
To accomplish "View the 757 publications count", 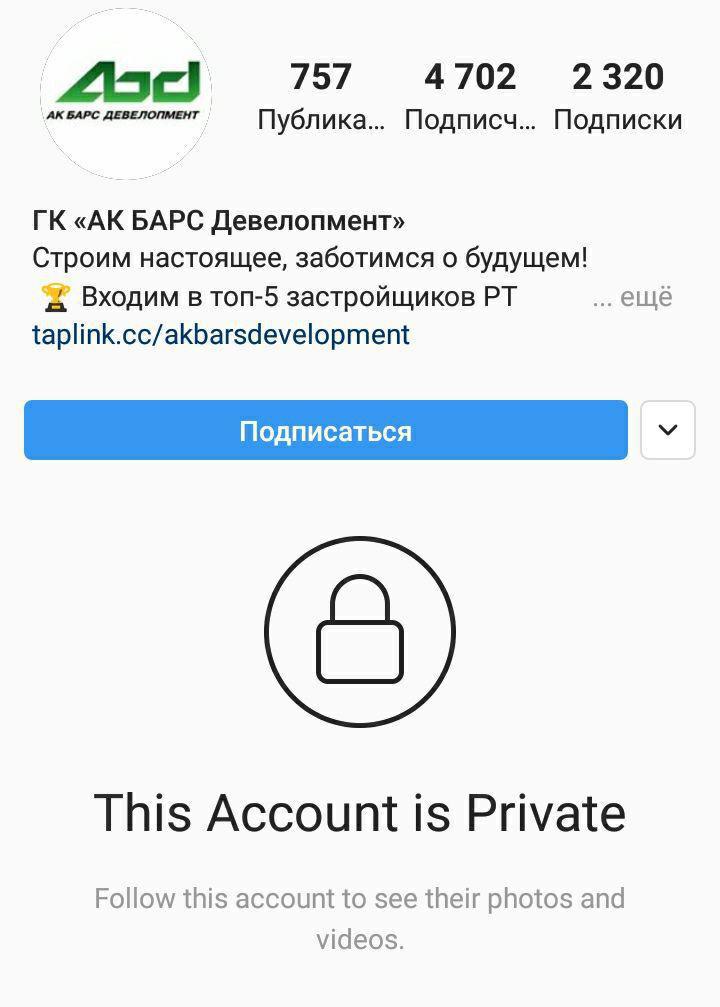I will point(320,76).
